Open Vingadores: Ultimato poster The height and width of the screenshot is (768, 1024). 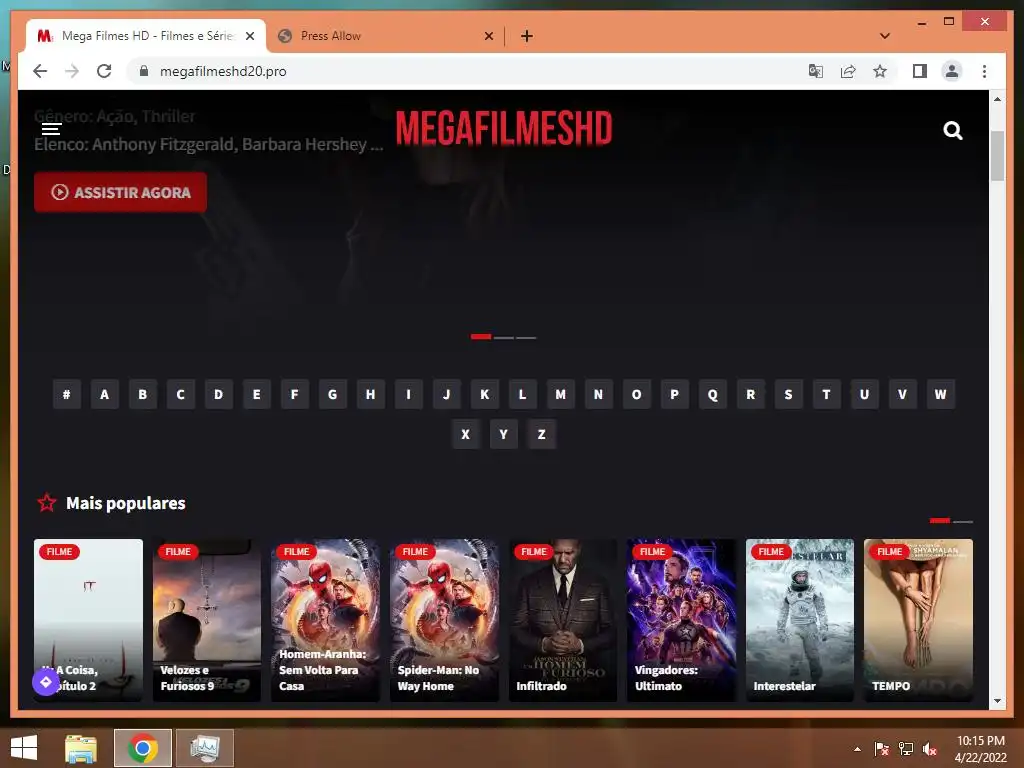click(681, 620)
